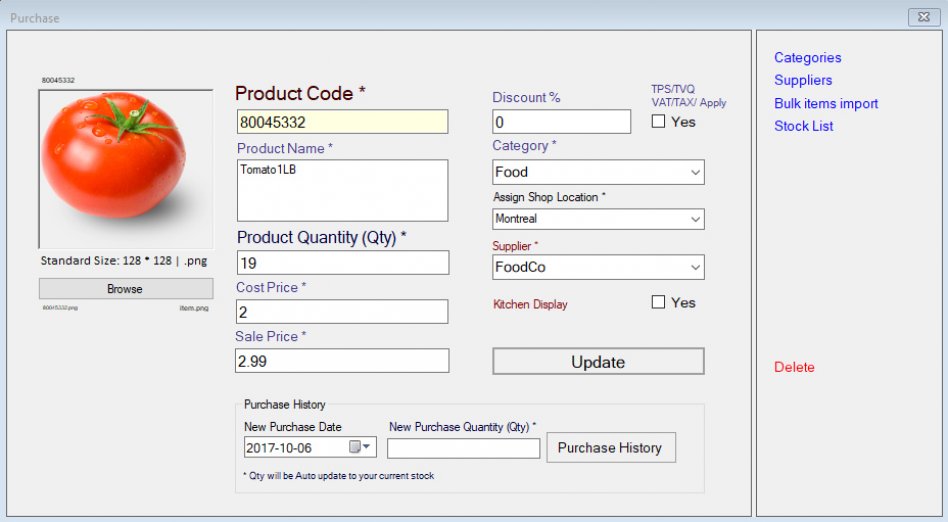
Task: Focus the New Purchase Quantity field
Action: point(463,448)
